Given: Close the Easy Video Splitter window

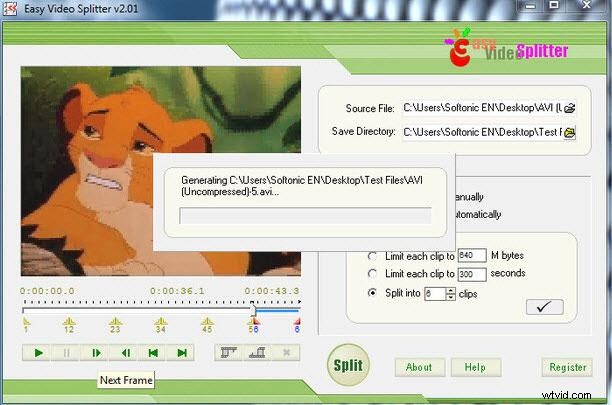Looking at the screenshot, I should (x=587, y=5).
